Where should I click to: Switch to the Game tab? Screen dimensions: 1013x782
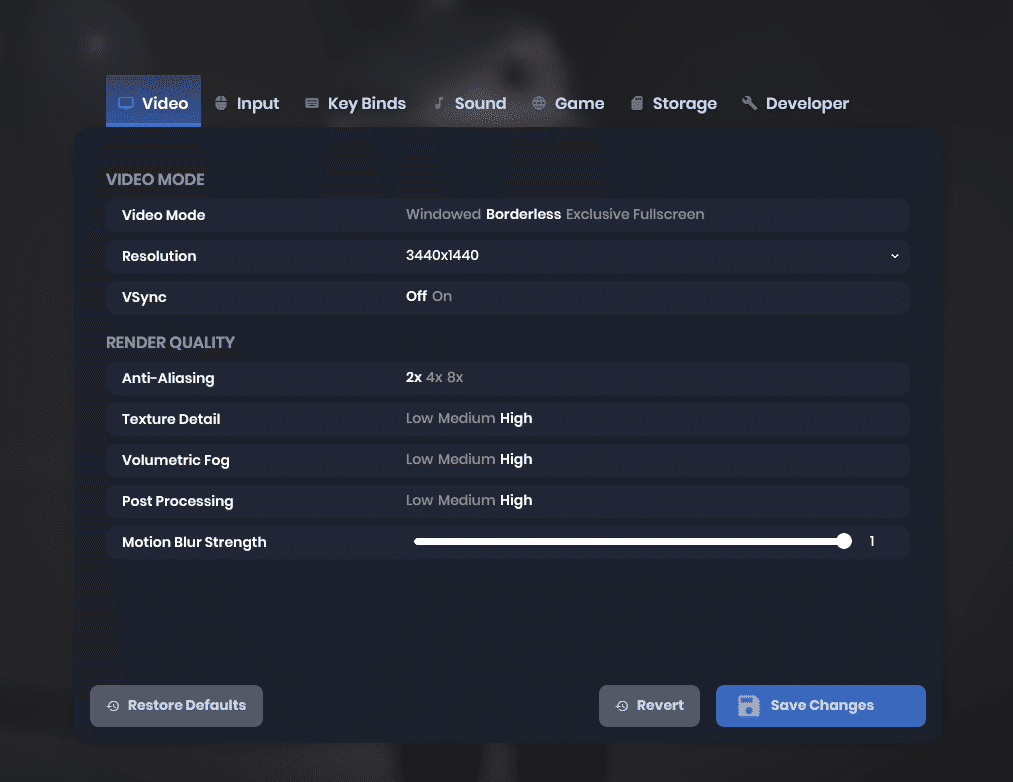click(x=568, y=103)
